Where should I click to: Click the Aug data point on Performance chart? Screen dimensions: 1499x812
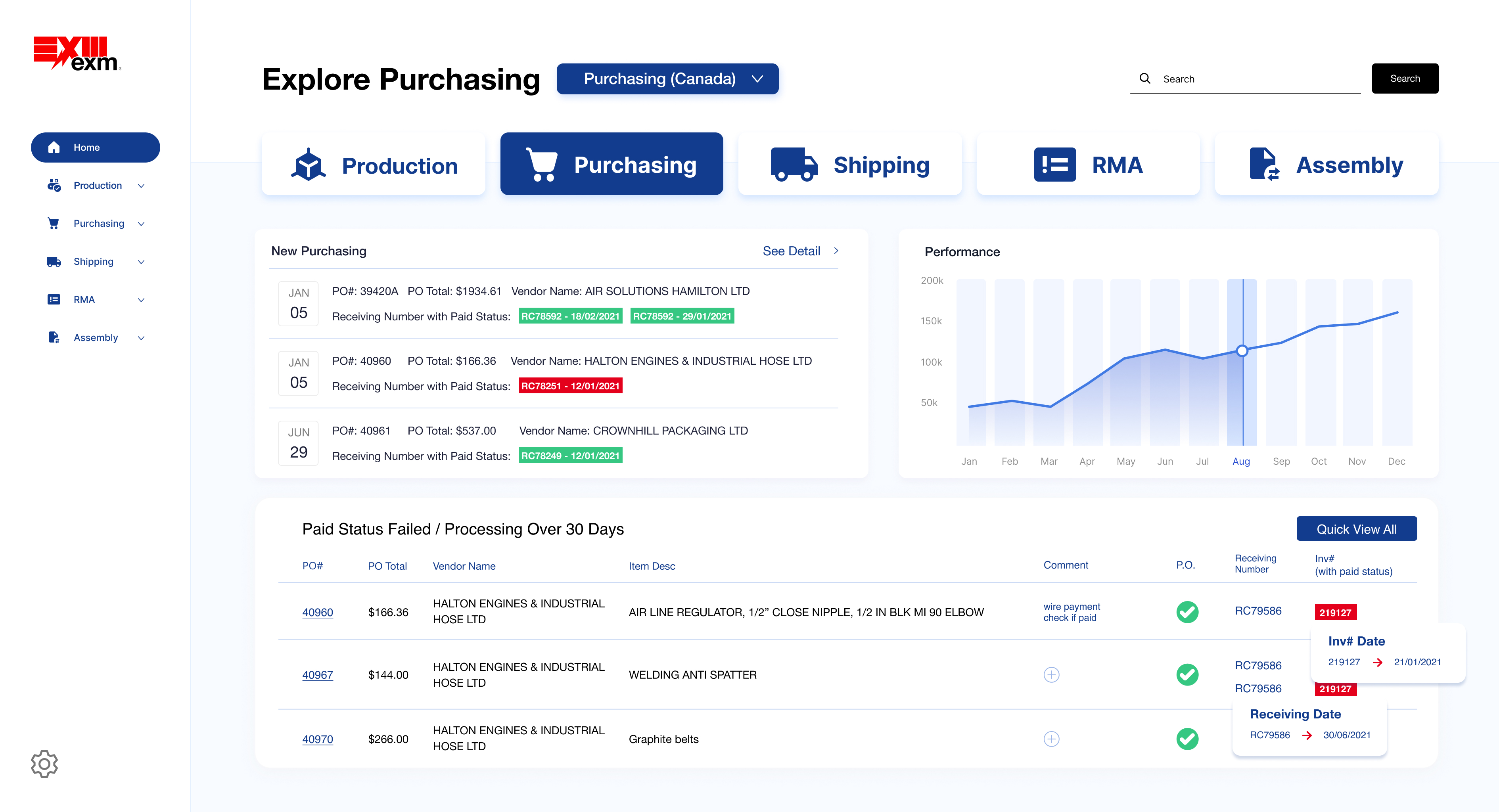(x=1242, y=351)
